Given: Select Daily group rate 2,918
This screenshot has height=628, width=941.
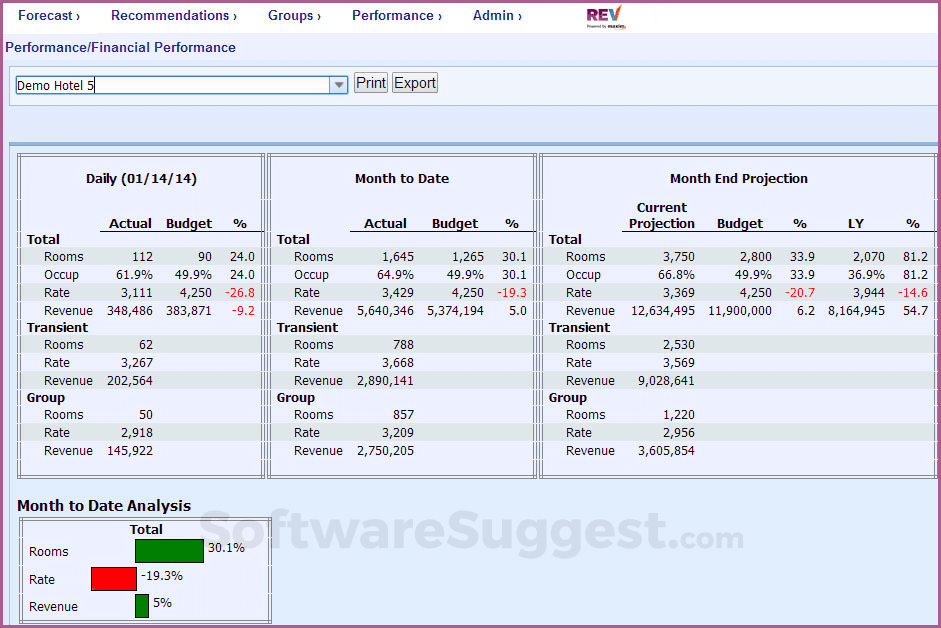Looking at the screenshot, I should (x=136, y=432).
